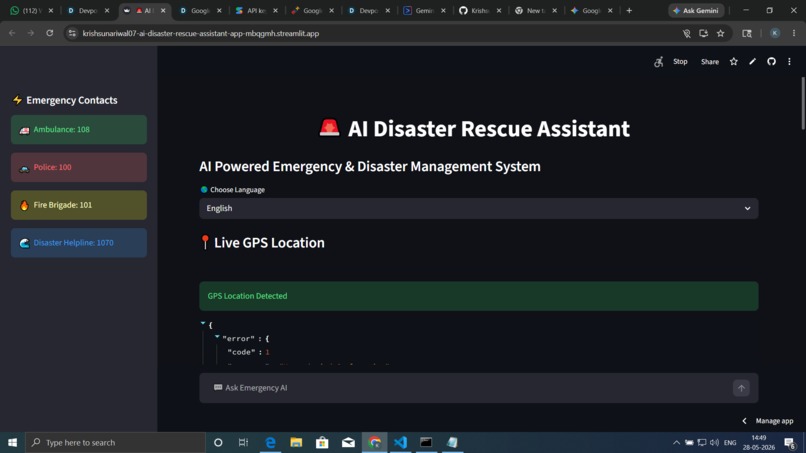Image resolution: width=806 pixels, height=453 pixels.
Task: Click the Ask Gemini button
Action: 696,11
